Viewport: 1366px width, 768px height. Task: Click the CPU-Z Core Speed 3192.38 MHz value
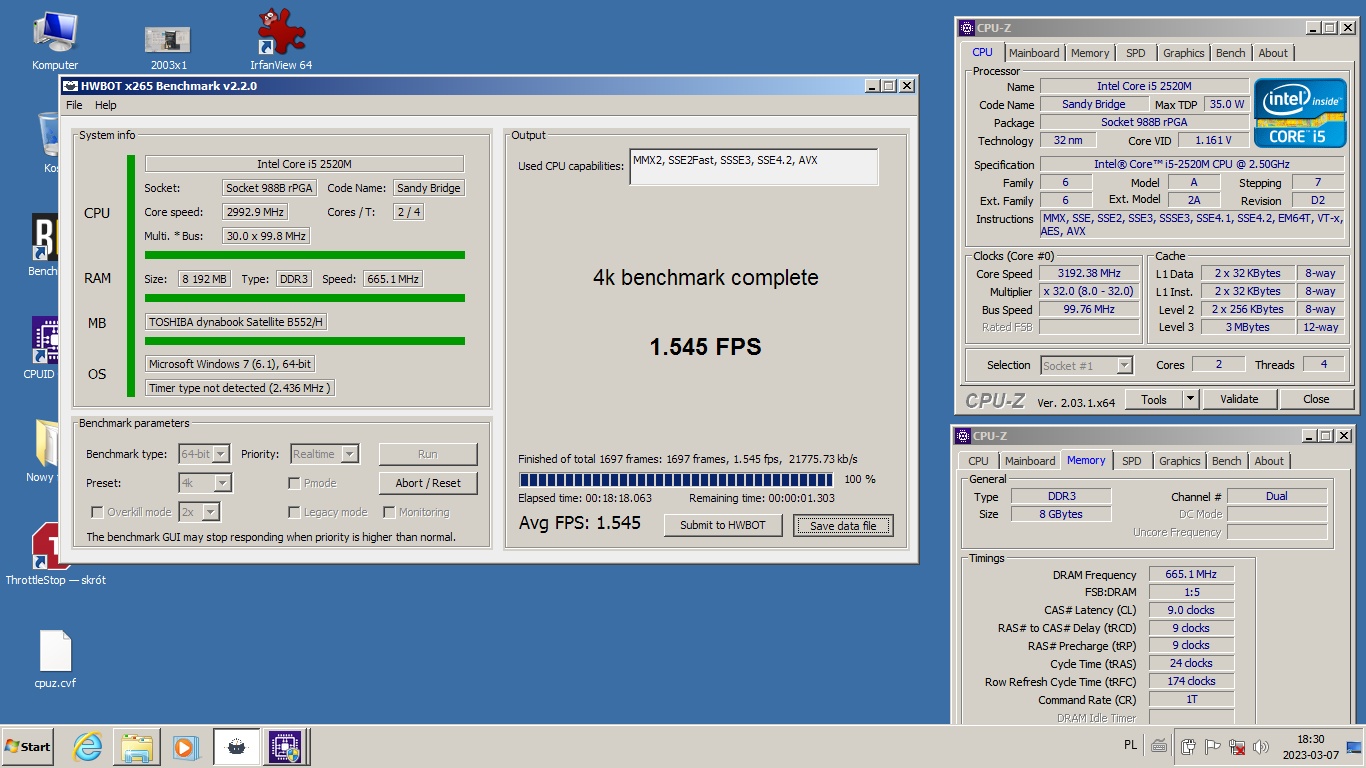coord(1089,274)
